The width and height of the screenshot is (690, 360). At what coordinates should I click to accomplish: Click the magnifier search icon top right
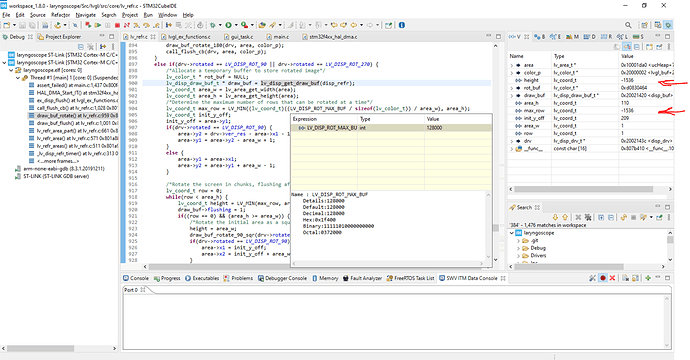628,25
